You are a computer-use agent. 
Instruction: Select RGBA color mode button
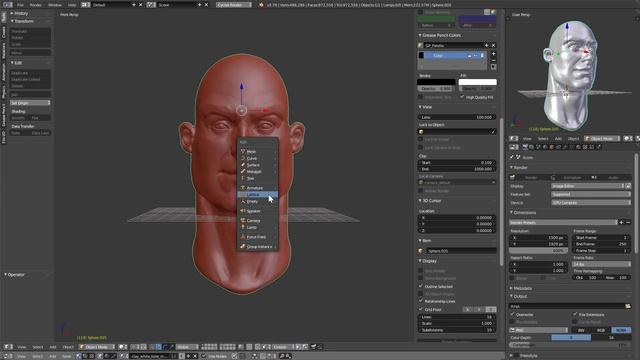(x=621, y=330)
